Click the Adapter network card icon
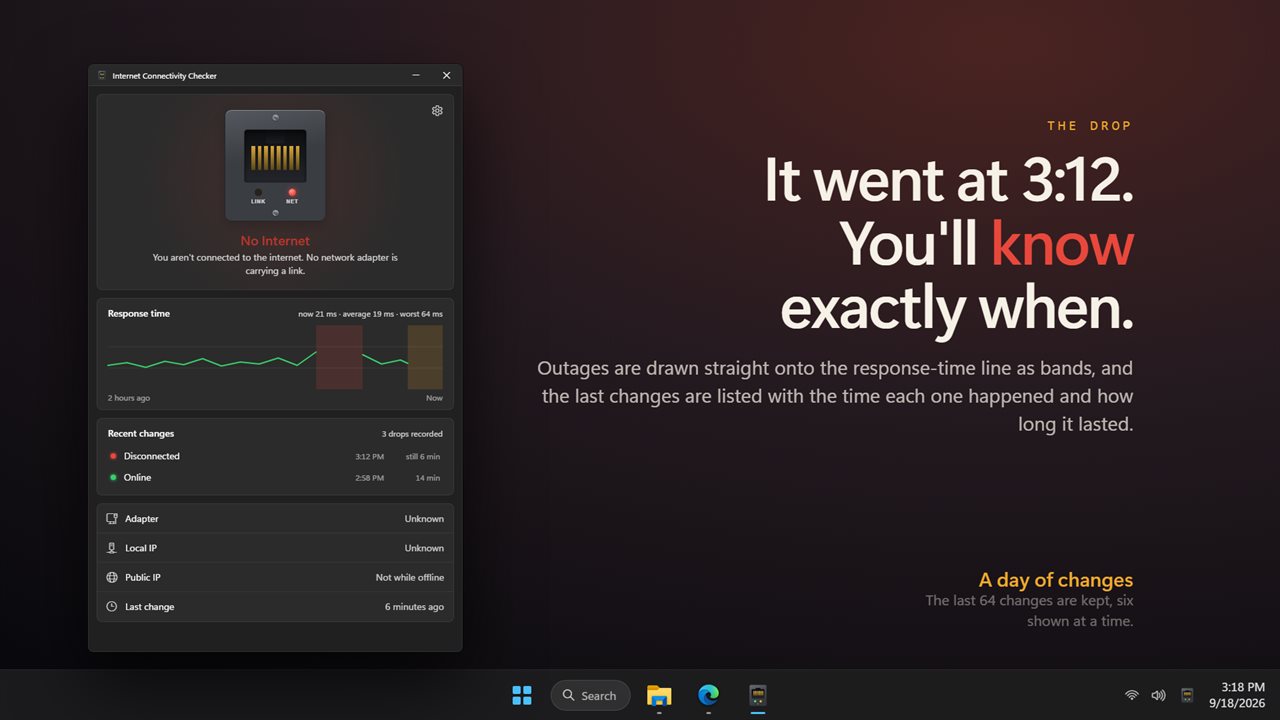 pos(112,519)
